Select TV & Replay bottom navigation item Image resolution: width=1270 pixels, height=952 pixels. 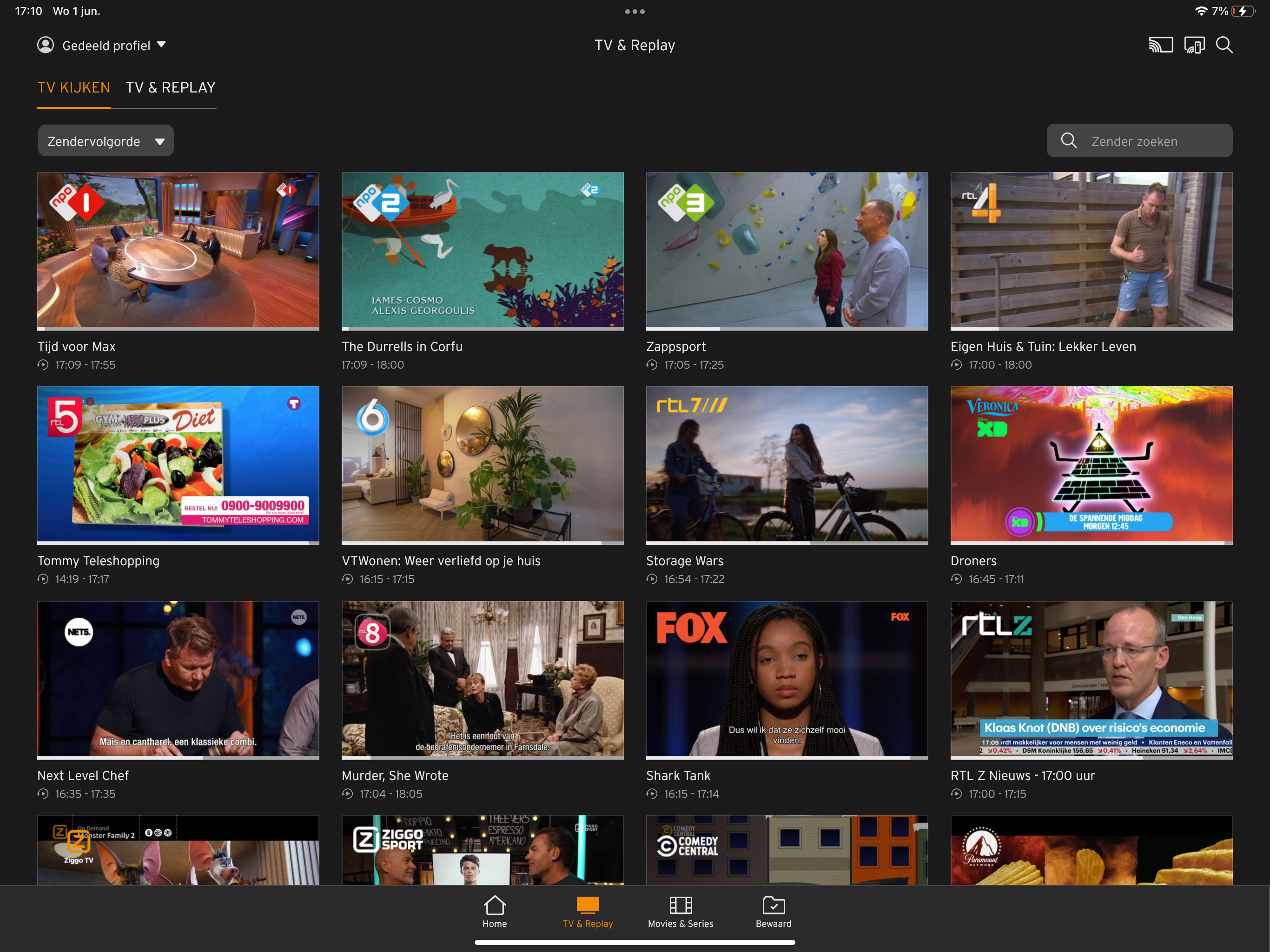pyautogui.click(x=587, y=912)
